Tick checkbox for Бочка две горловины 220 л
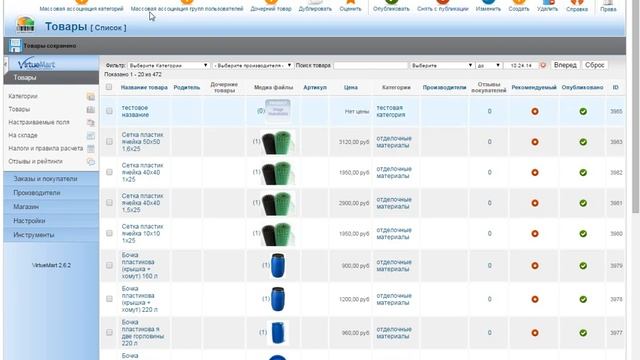 coord(109,333)
